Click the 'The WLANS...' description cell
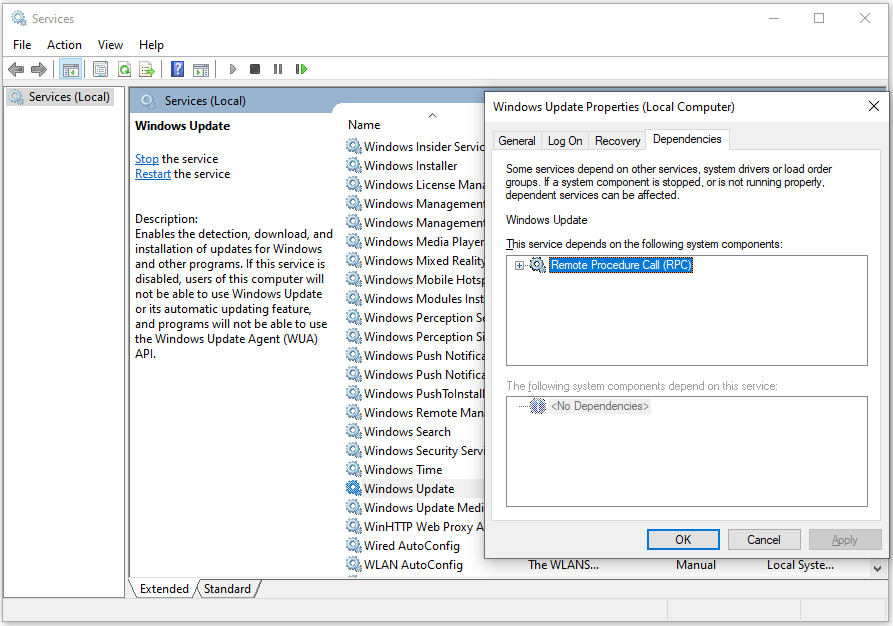 point(563,565)
